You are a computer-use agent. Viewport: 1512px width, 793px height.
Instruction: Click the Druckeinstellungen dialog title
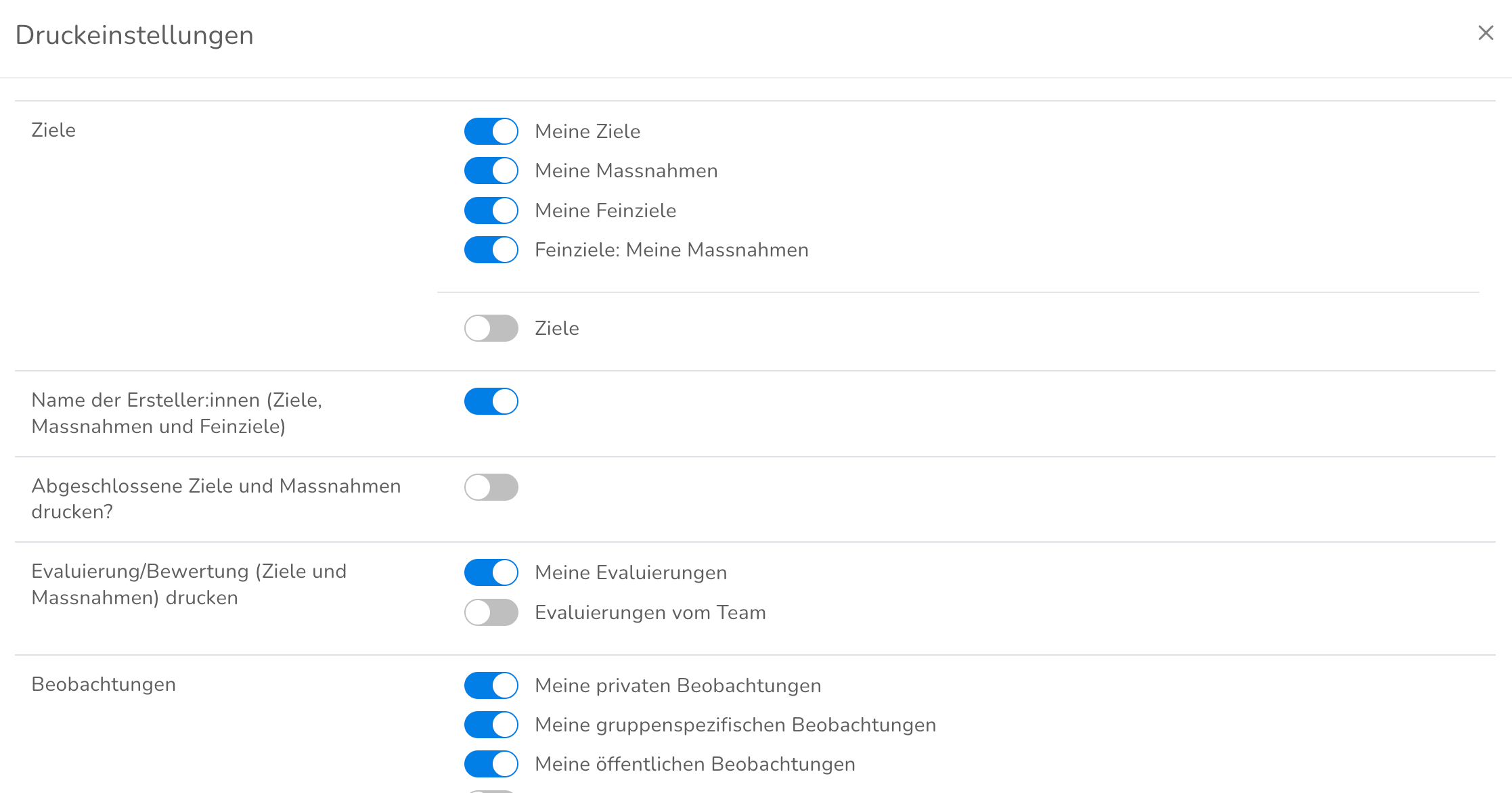coord(134,35)
